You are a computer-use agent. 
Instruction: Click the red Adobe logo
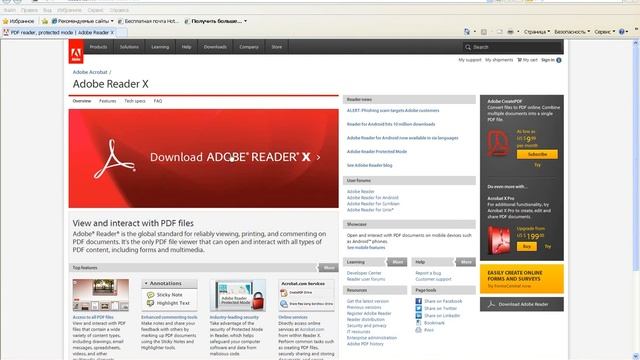click(76, 52)
